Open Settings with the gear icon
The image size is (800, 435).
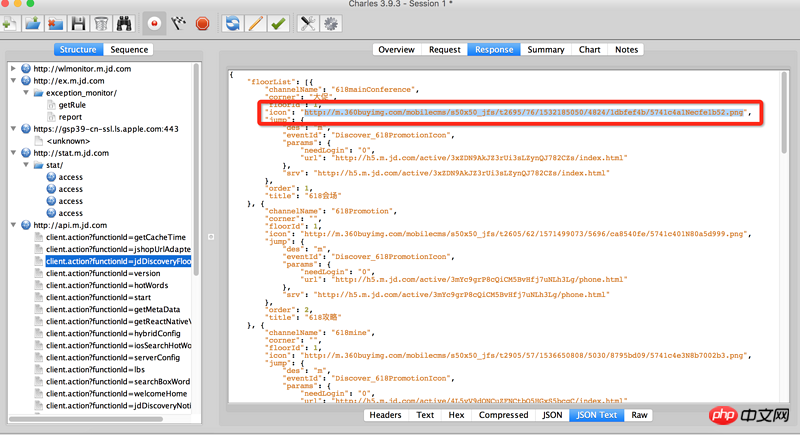click(331, 23)
